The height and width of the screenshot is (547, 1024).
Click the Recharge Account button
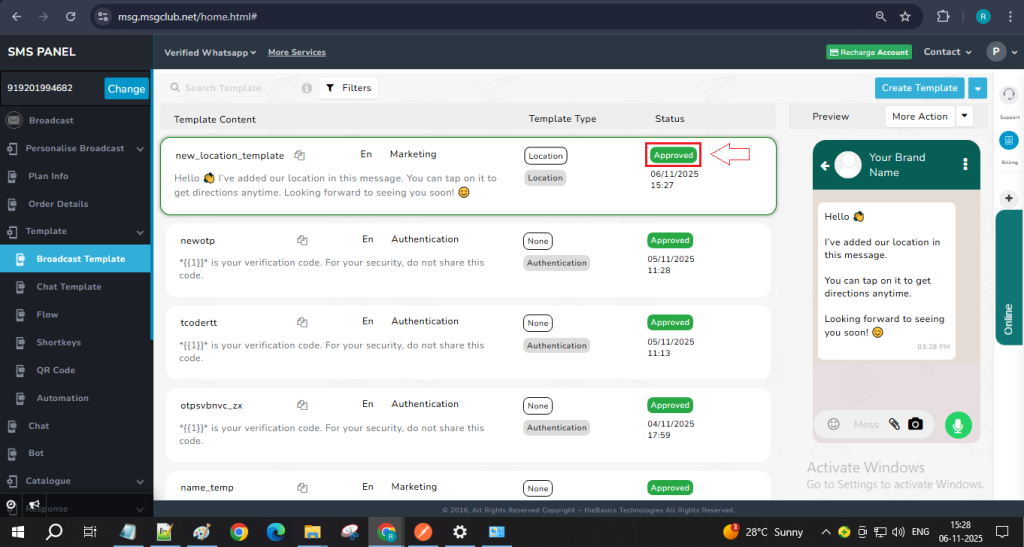(x=868, y=52)
